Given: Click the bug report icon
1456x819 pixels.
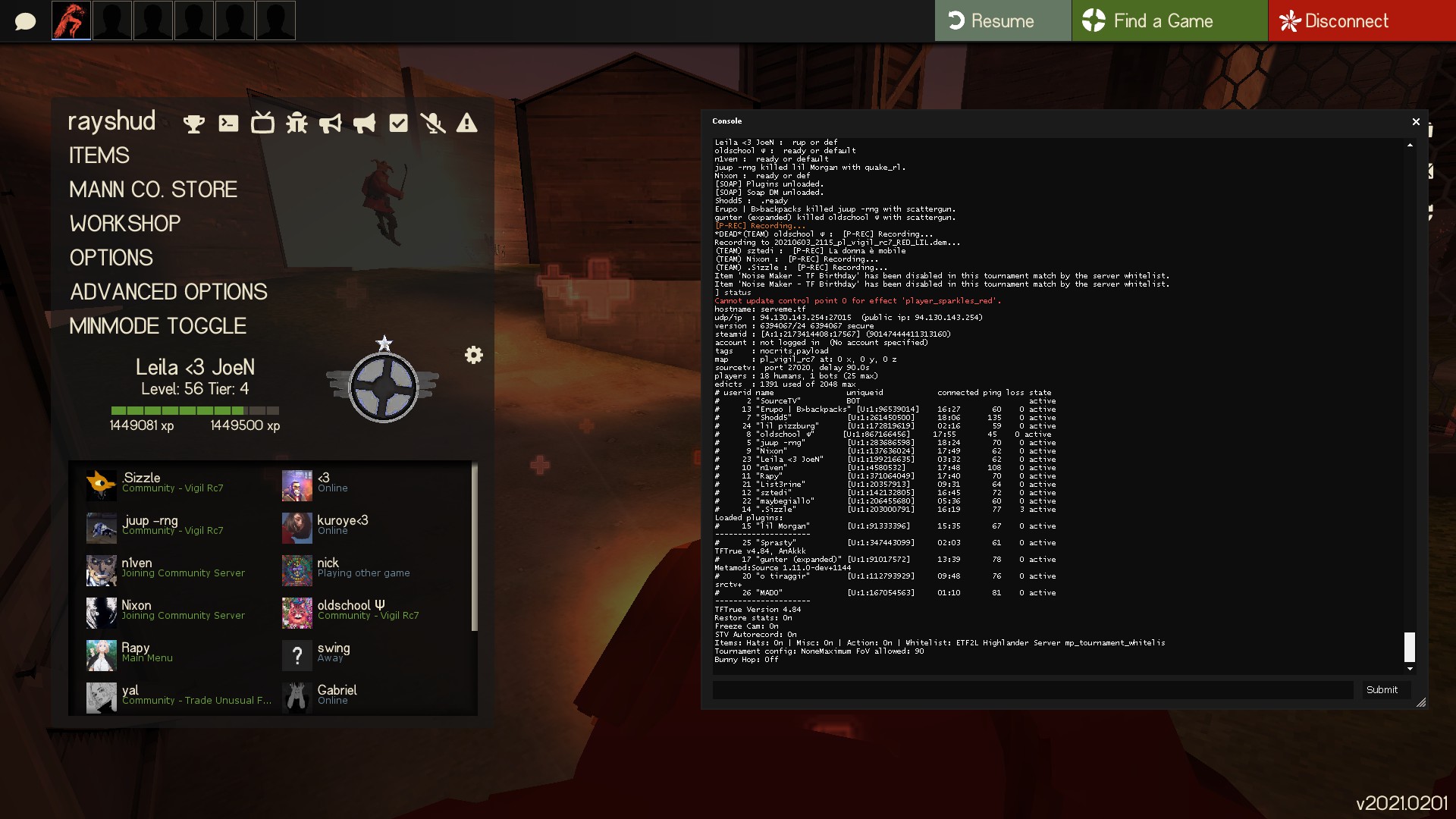Looking at the screenshot, I should click(x=297, y=124).
